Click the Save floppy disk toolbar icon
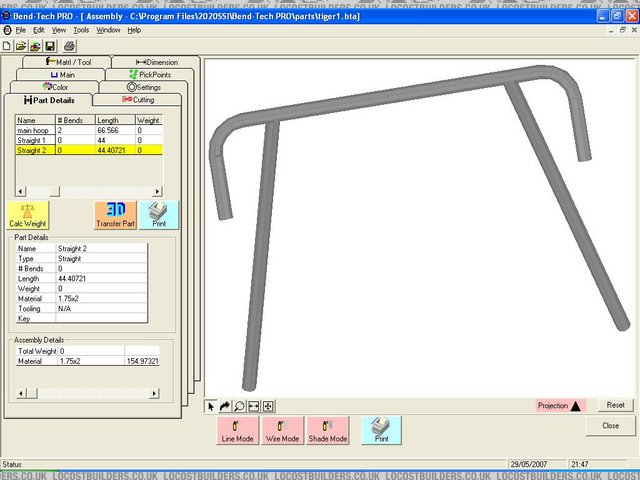 (x=50, y=46)
